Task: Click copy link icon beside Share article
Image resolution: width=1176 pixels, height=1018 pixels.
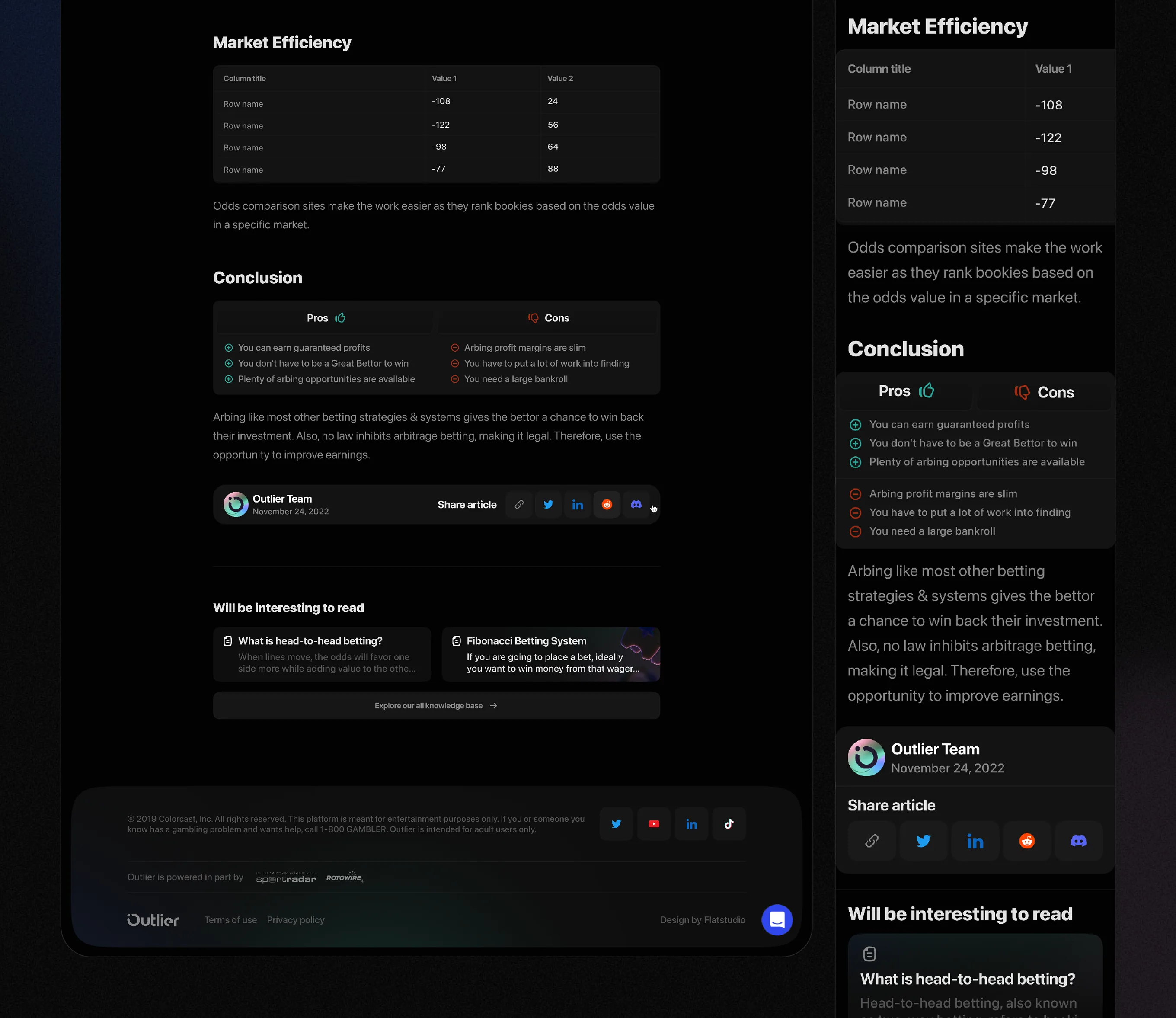Action: [x=519, y=504]
